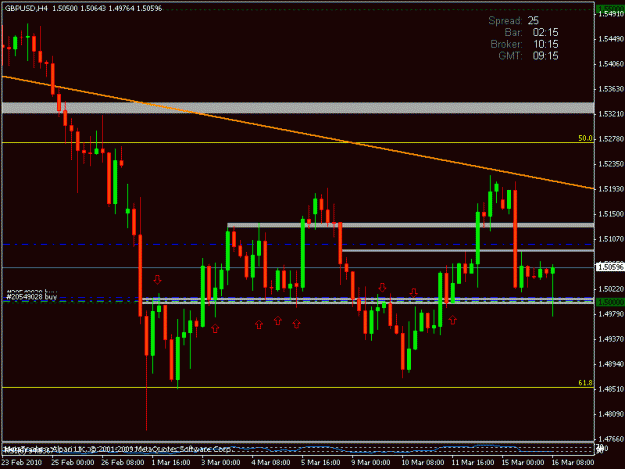
Task: Click the current price label 1.50596
Action: 610,267
